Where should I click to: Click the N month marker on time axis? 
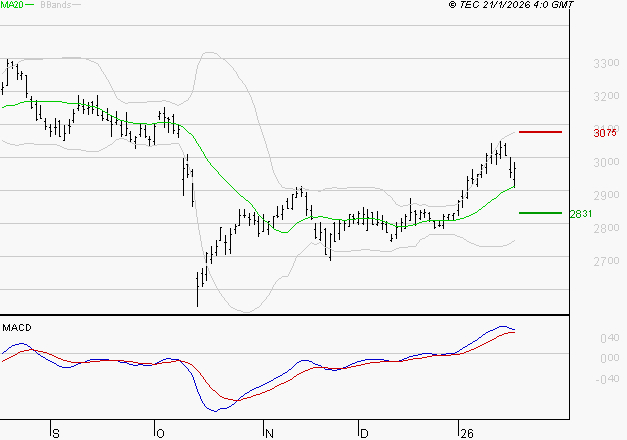pyautogui.click(x=269, y=434)
